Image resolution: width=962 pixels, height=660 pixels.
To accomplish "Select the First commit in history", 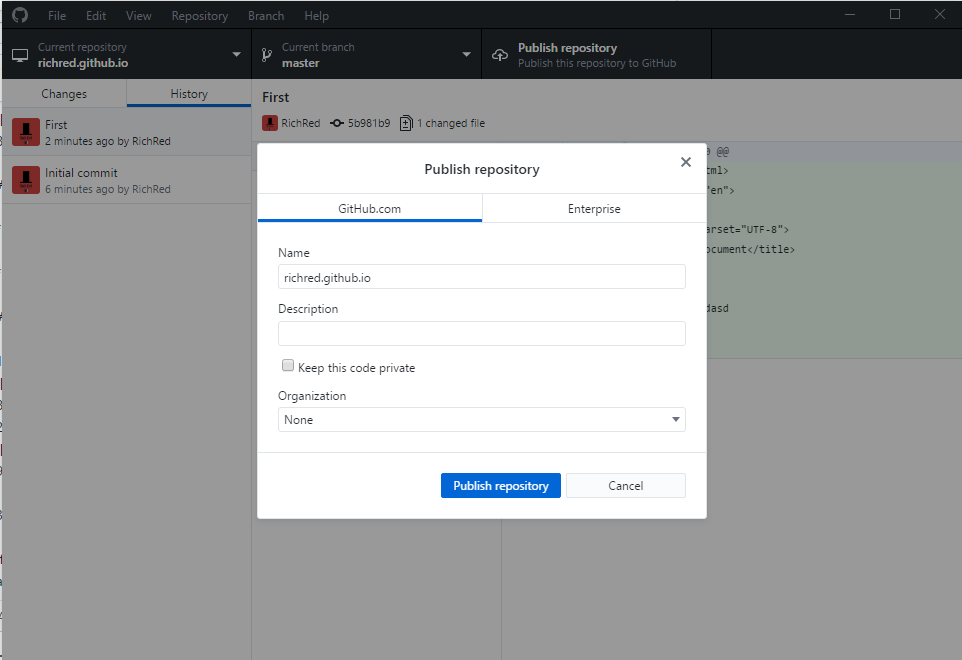I will click(126, 132).
